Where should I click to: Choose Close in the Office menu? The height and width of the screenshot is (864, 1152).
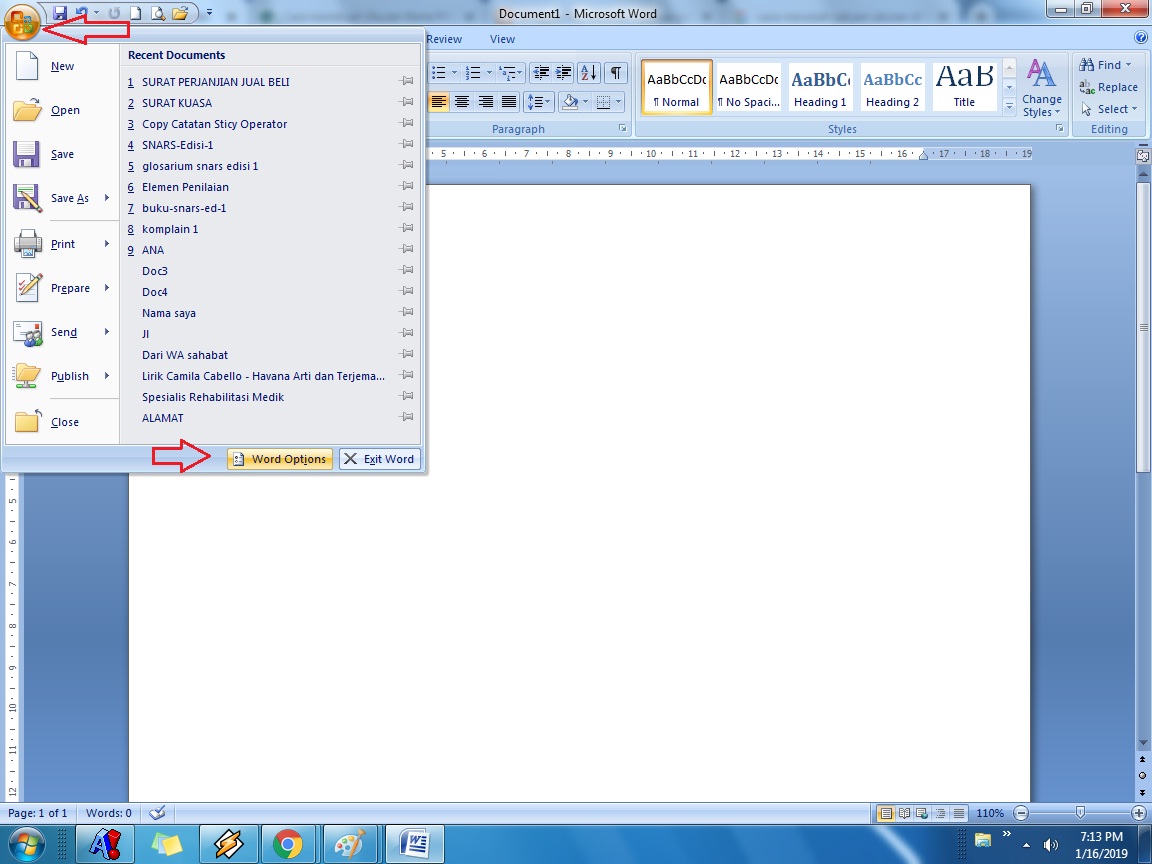(x=62, y=422)
